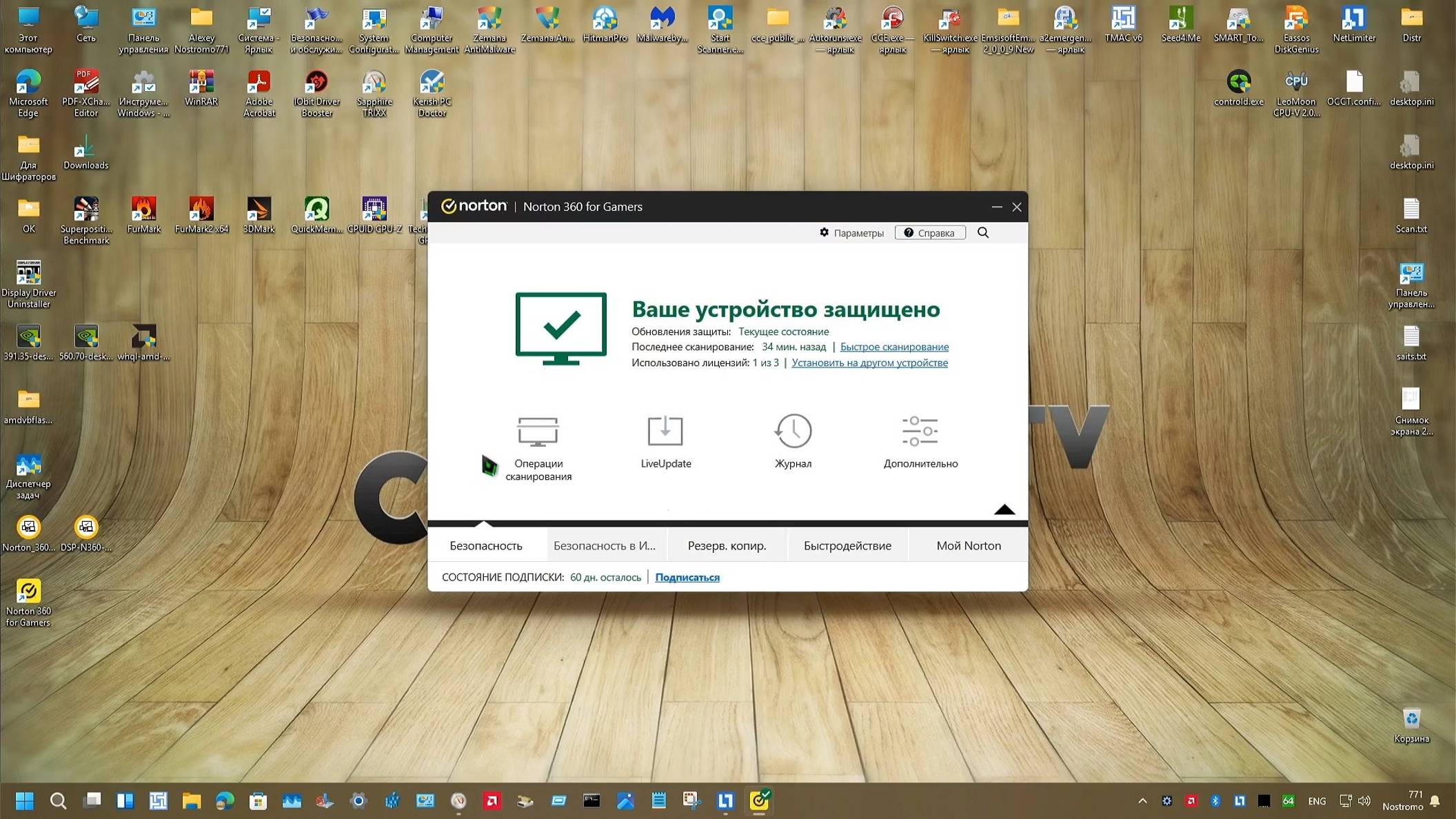Viewport: 1456px width, 819px height.
Task: Click Подписаться subscription button
Action: pyautogui.click(x=687, y=577)
